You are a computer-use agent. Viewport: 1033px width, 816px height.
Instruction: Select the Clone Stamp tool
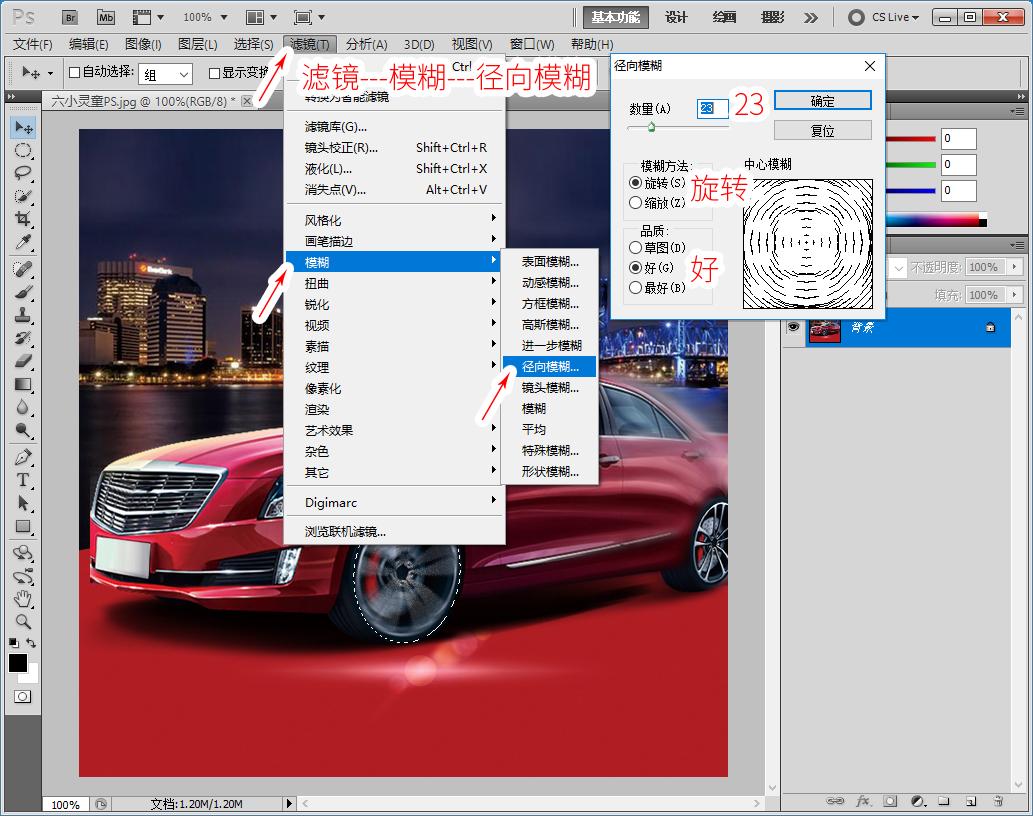[23, 315]
